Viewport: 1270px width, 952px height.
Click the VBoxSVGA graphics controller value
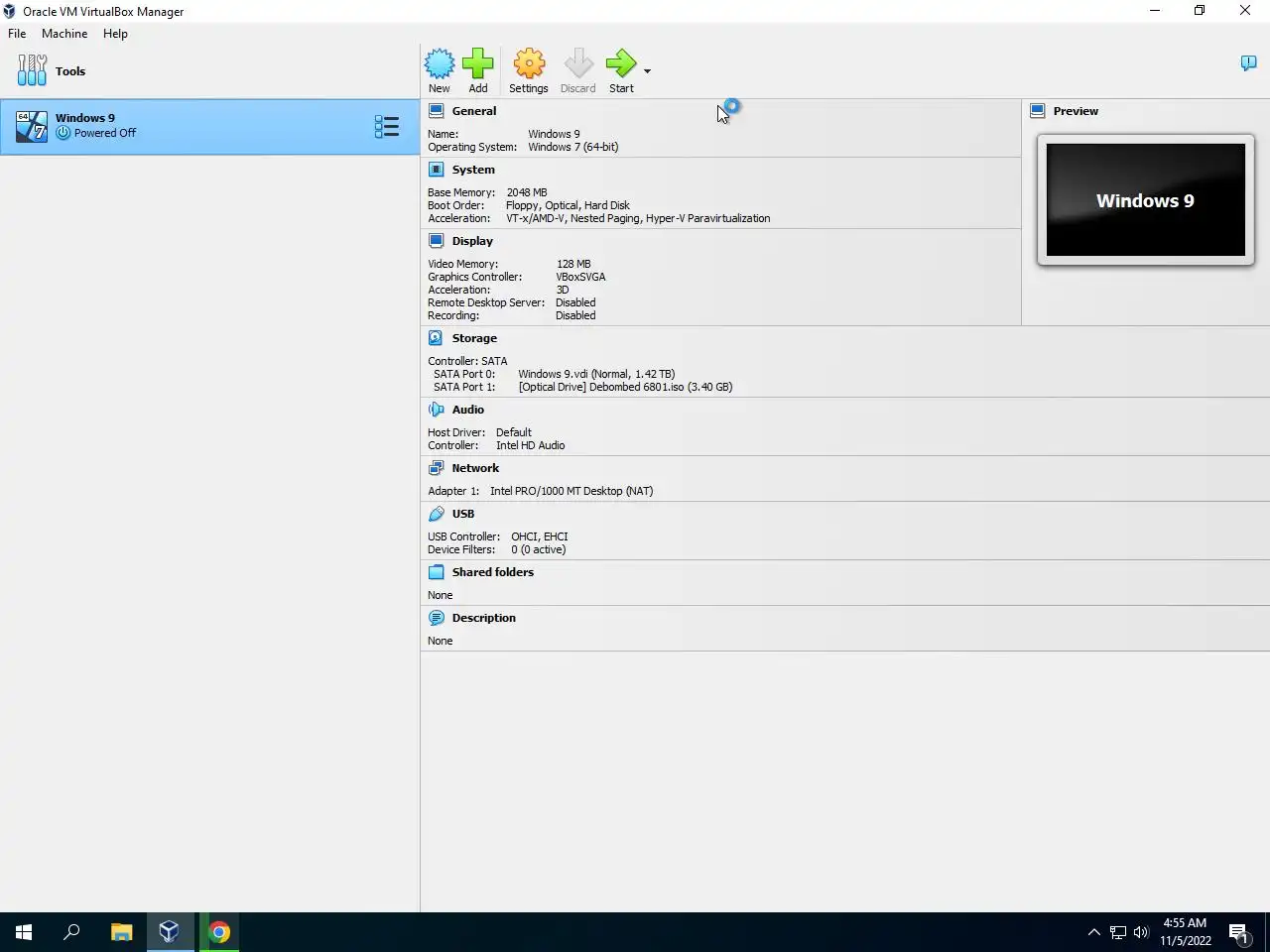(581, 277)
